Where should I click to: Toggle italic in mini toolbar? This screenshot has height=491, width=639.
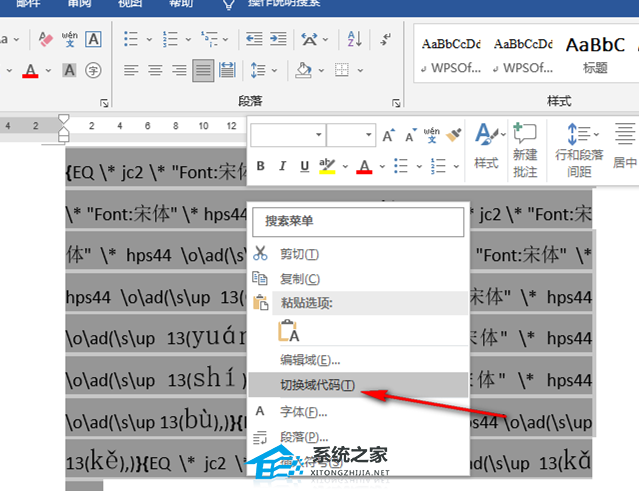tap(282, 166)
